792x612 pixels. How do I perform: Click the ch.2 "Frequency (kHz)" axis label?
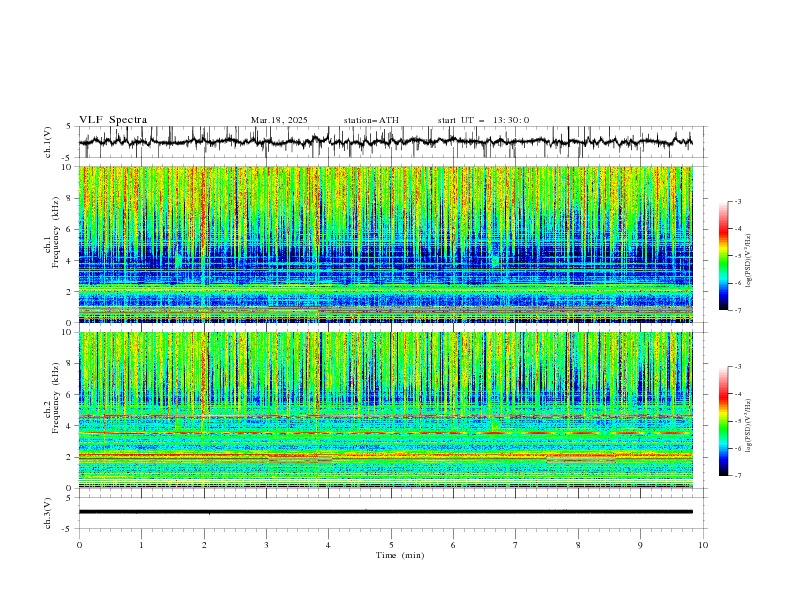click(x=55, y=398)
